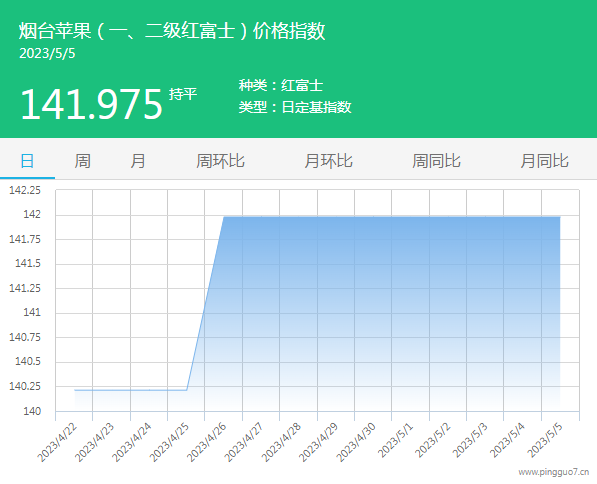Click the 2023/5/4 x-axis date

[507, 440]
